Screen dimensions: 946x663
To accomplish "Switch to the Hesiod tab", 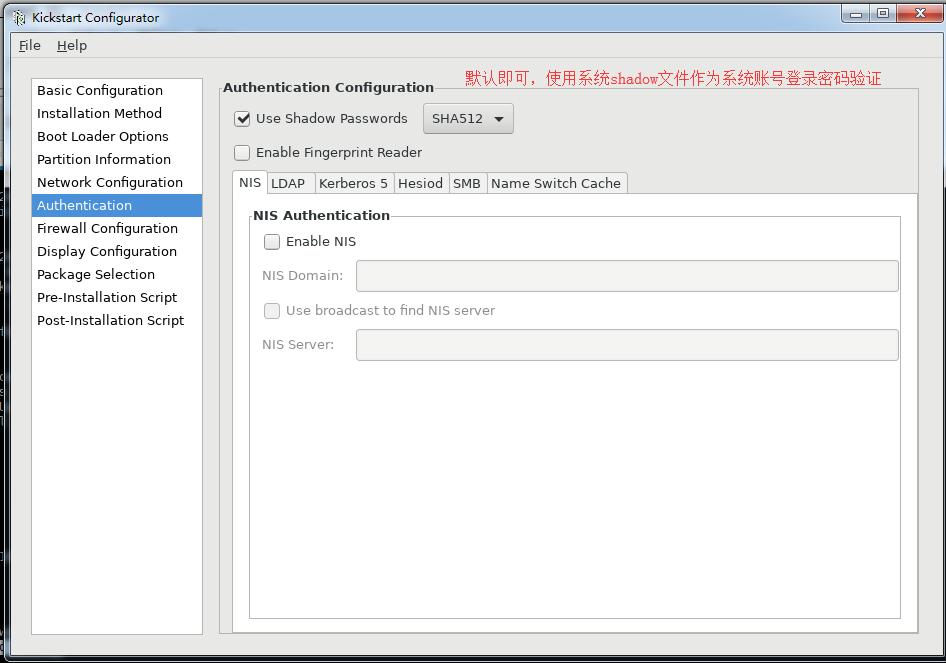I will (421, 183).
